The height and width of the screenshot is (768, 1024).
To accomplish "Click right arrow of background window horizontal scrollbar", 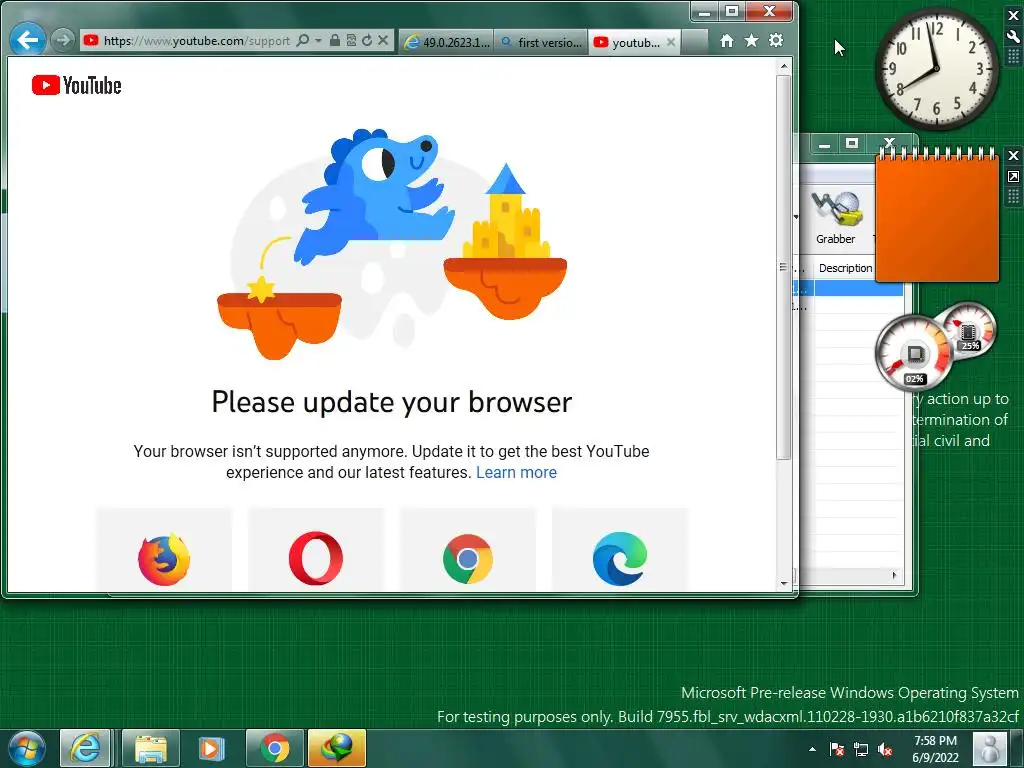I will tap(894, 575).
